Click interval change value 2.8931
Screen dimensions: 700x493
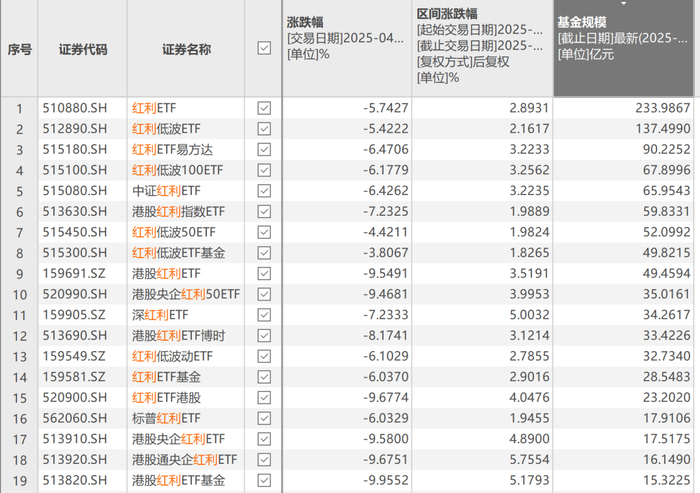tap(529, 108)
